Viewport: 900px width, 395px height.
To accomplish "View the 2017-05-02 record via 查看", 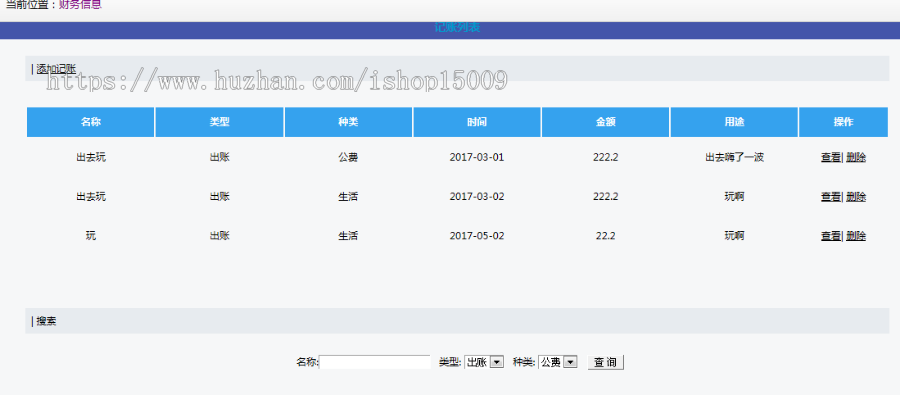I will click(x=830, y=235).
